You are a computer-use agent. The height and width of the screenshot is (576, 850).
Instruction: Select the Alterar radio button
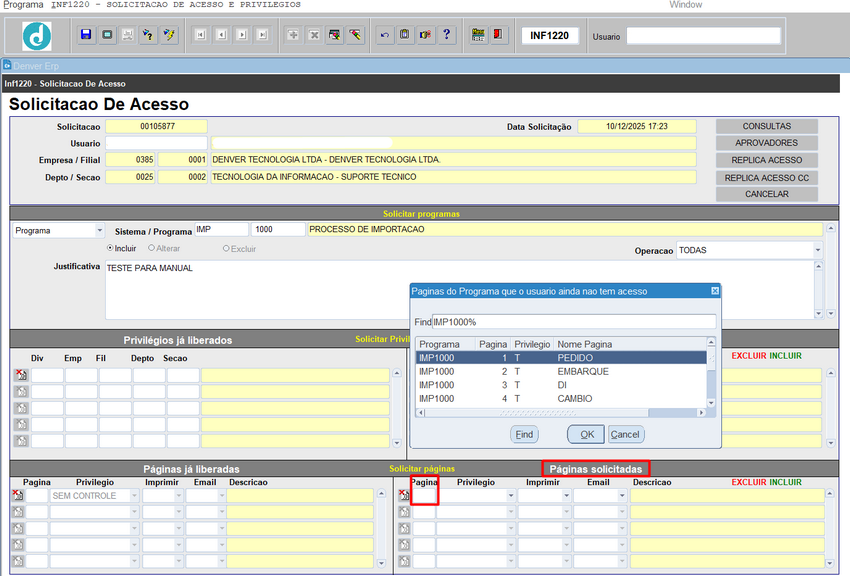tap(152, 248)
